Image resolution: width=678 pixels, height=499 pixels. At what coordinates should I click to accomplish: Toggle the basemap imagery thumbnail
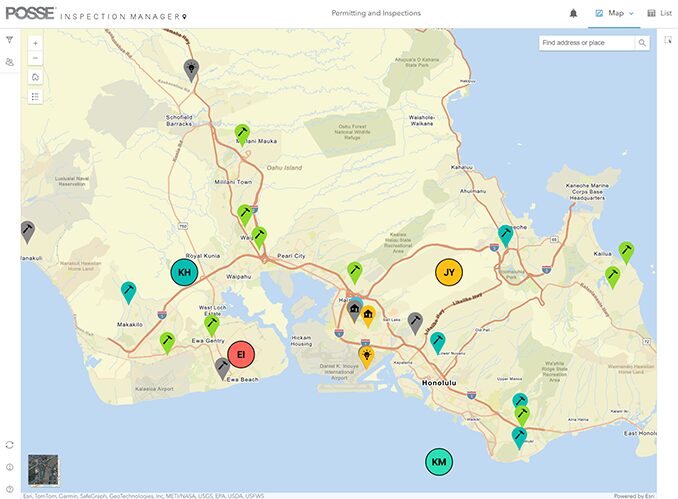(43, 469)
